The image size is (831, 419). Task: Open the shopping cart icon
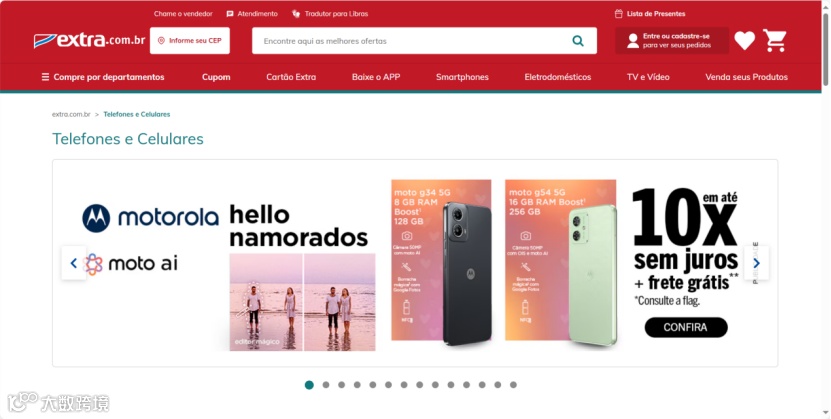pos(775,40)
